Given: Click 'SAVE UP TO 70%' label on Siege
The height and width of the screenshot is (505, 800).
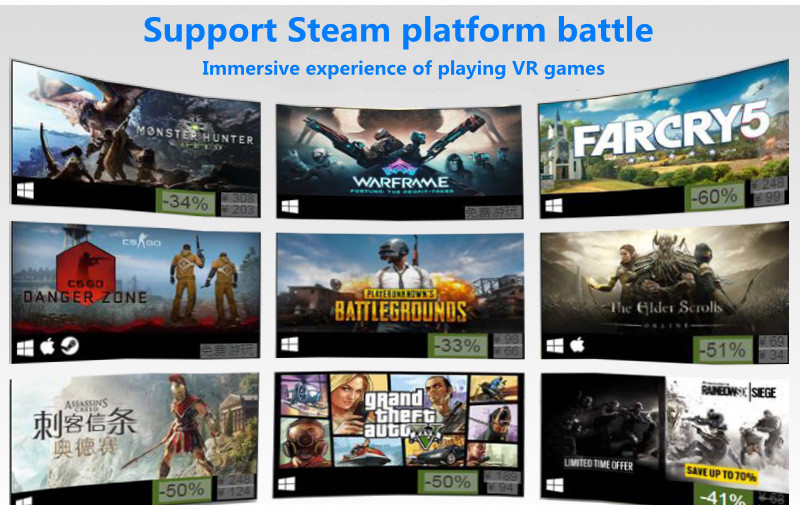Looking at the screenshot, I should tap(721, 473).
